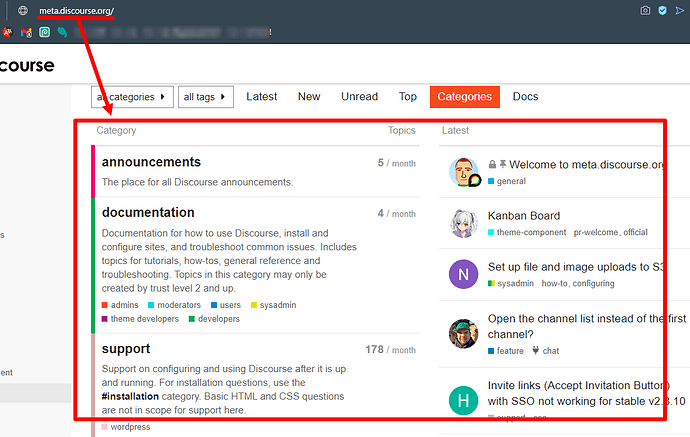Viewport: 690px width, 437px height.
Task: Click avatar of Welcome topic poster
Action: click(464, 172)
